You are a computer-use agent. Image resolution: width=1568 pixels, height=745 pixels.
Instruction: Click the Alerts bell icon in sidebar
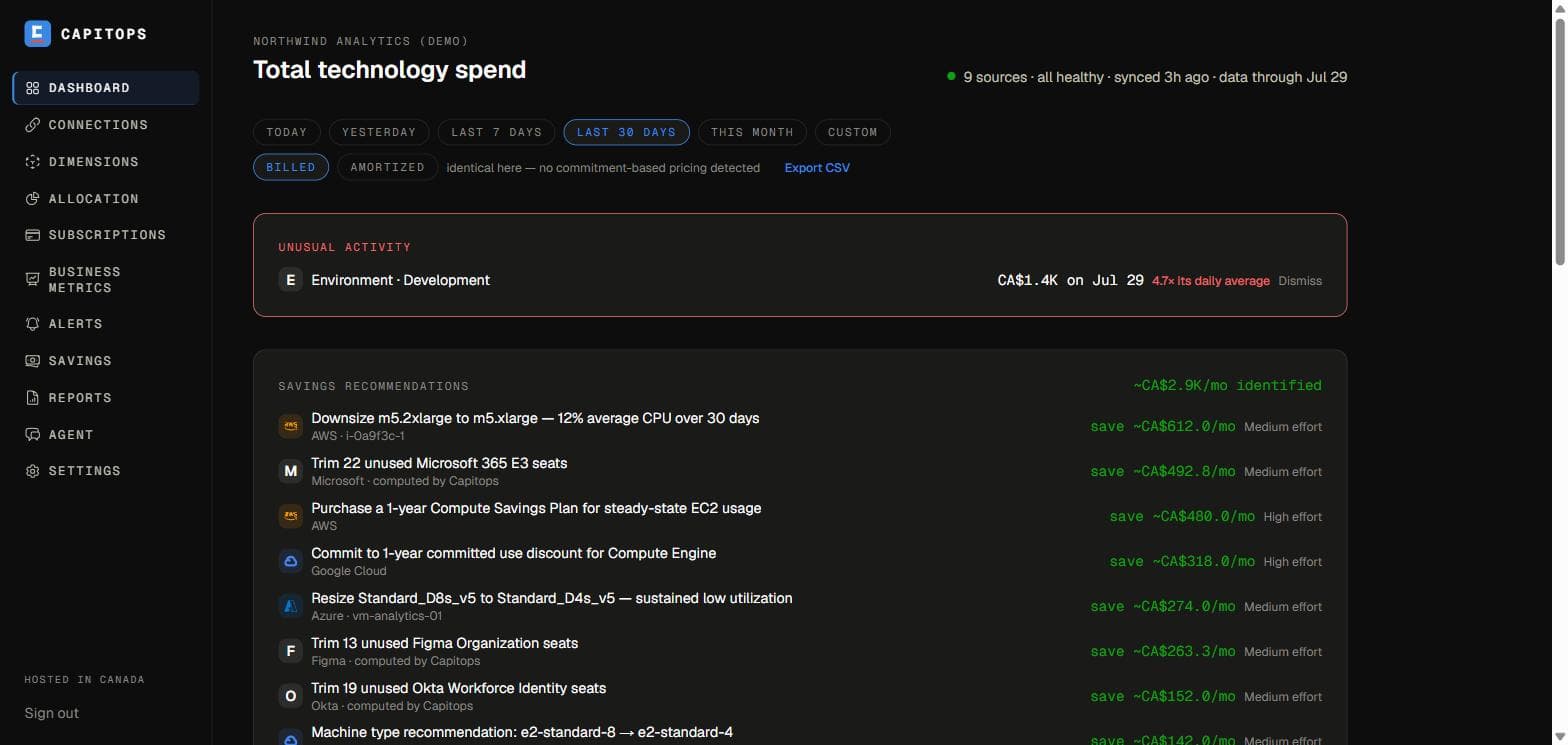coord(32,324)
